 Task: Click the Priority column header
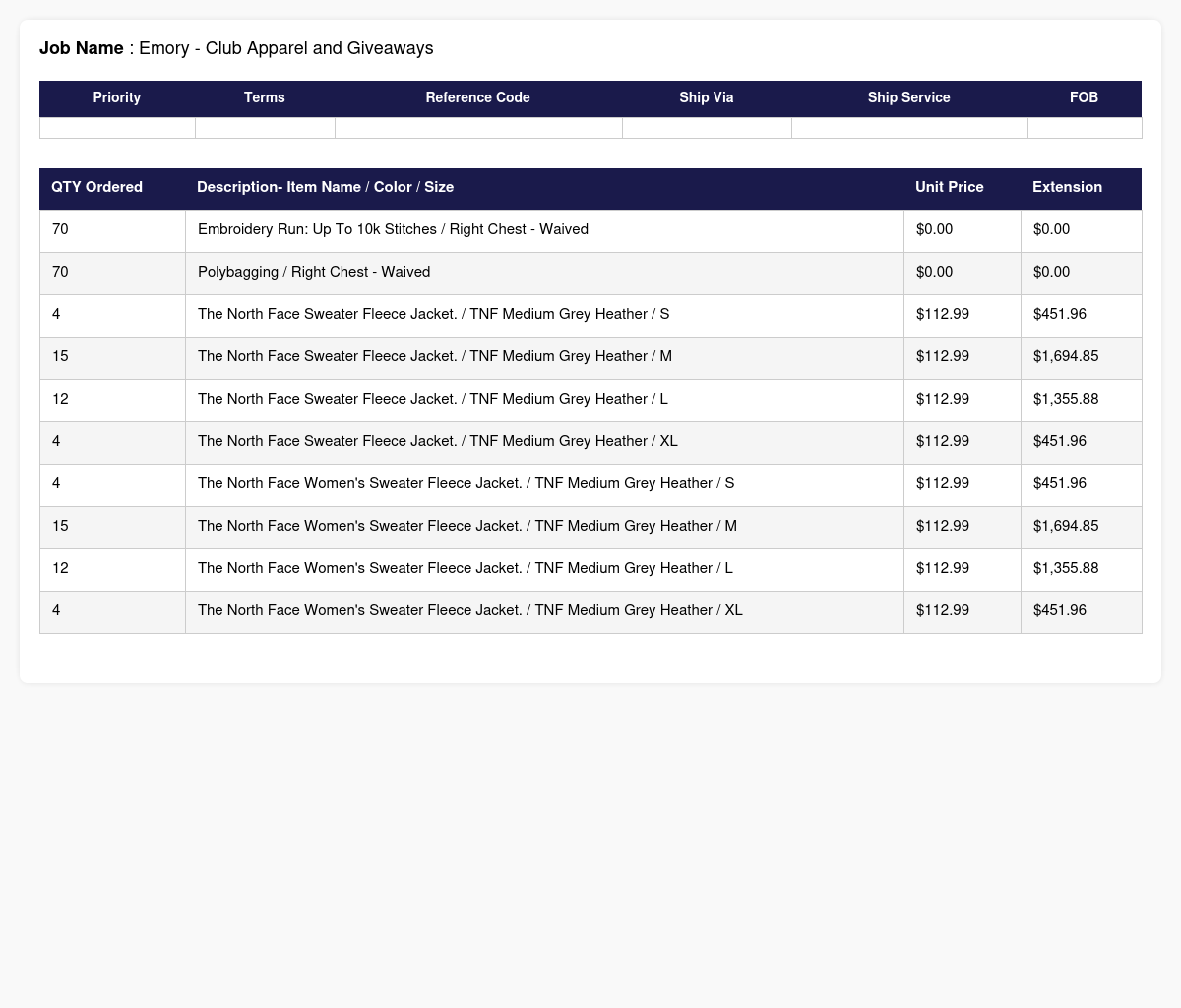tap(117, 98)
